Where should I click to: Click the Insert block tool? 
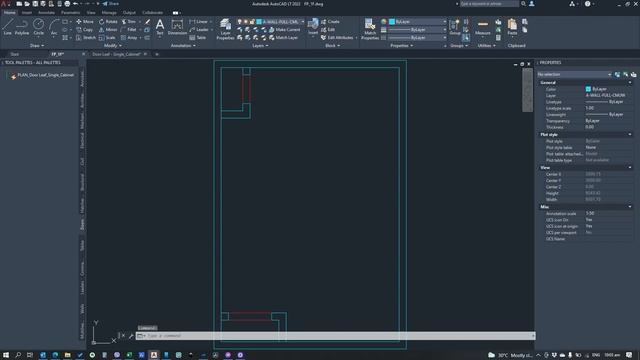point(313,27)
